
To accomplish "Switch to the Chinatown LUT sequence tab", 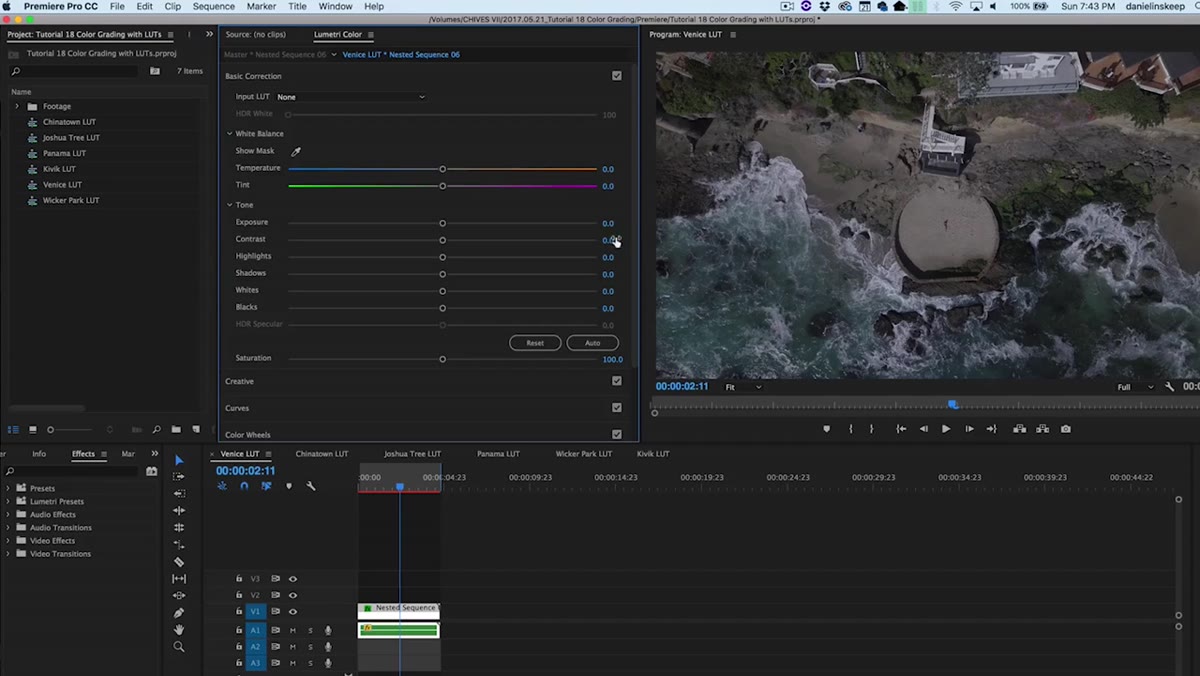I will tap(322, 454).
